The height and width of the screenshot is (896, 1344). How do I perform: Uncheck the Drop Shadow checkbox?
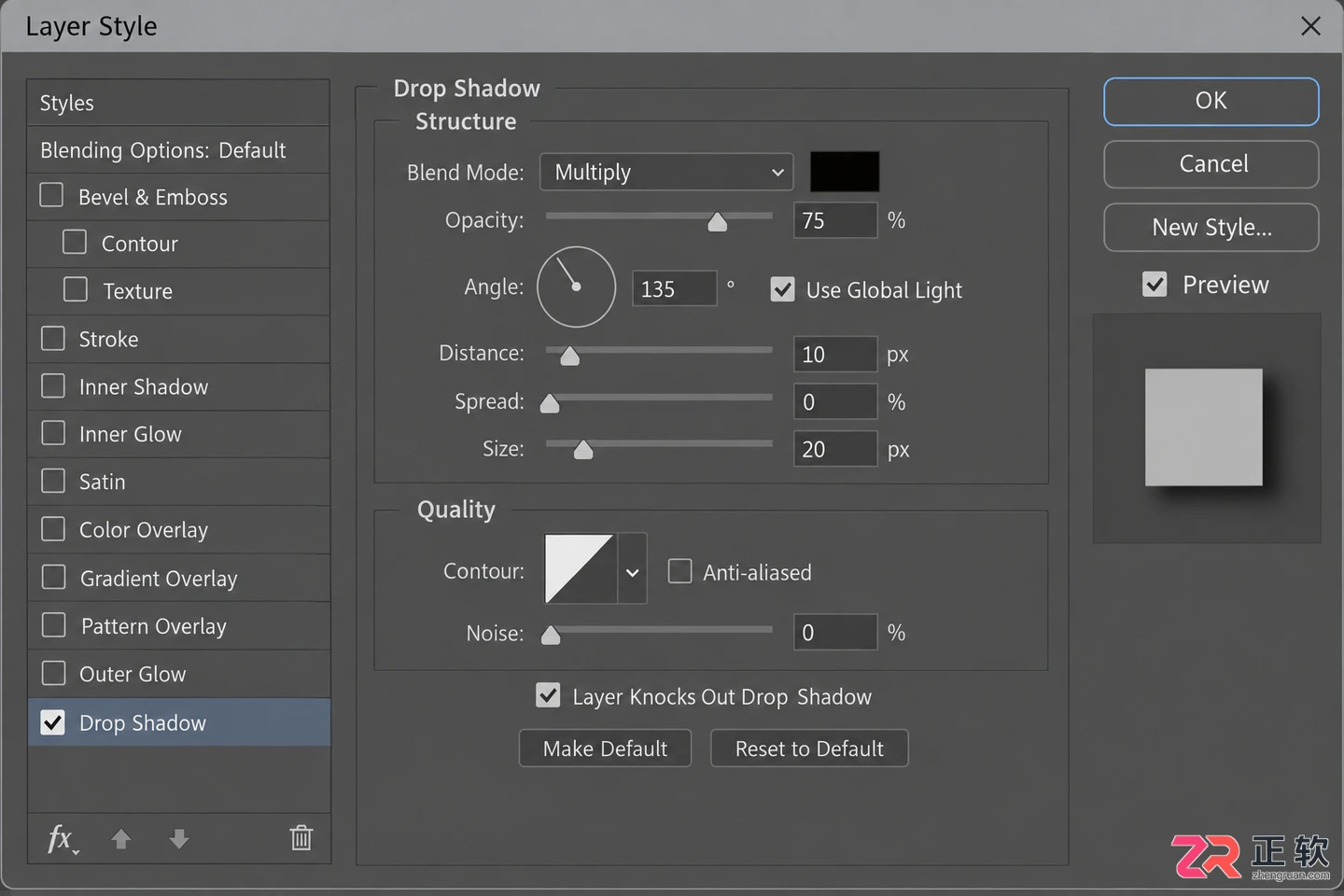click(x=53, y=722)
